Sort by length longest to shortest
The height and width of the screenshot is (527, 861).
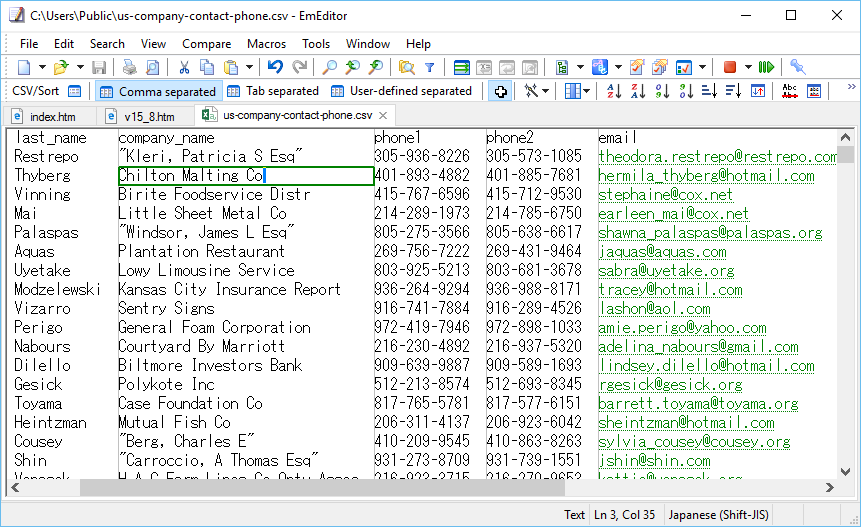pos(734,91)
